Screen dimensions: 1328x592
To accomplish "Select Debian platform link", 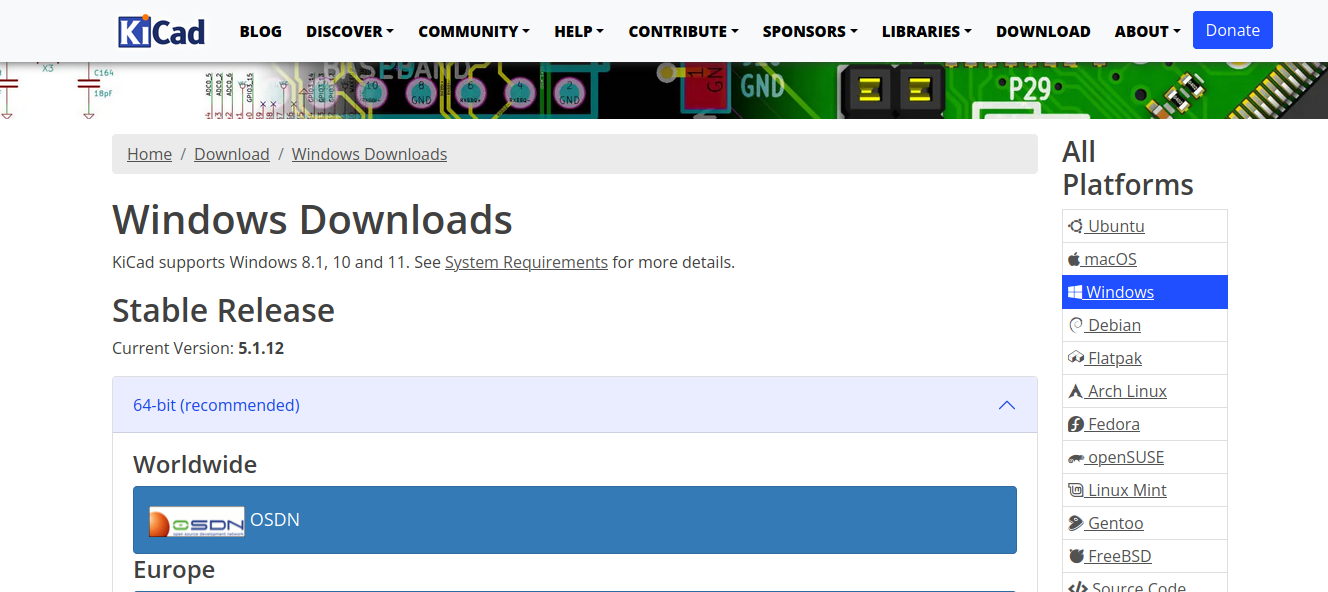I will 1114,325.
